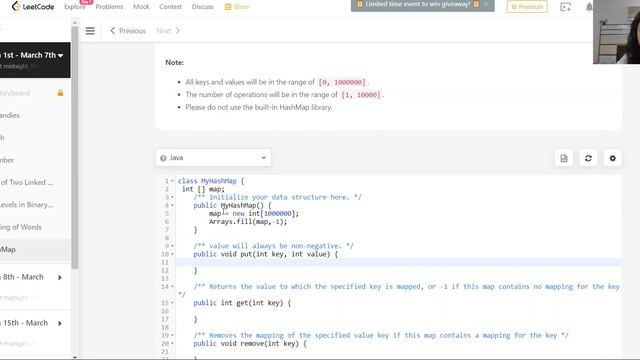The width and height of the screenshot is (640, 360).
Task: Toggle the hamburger sidebar menu
Action: (90, 31)
